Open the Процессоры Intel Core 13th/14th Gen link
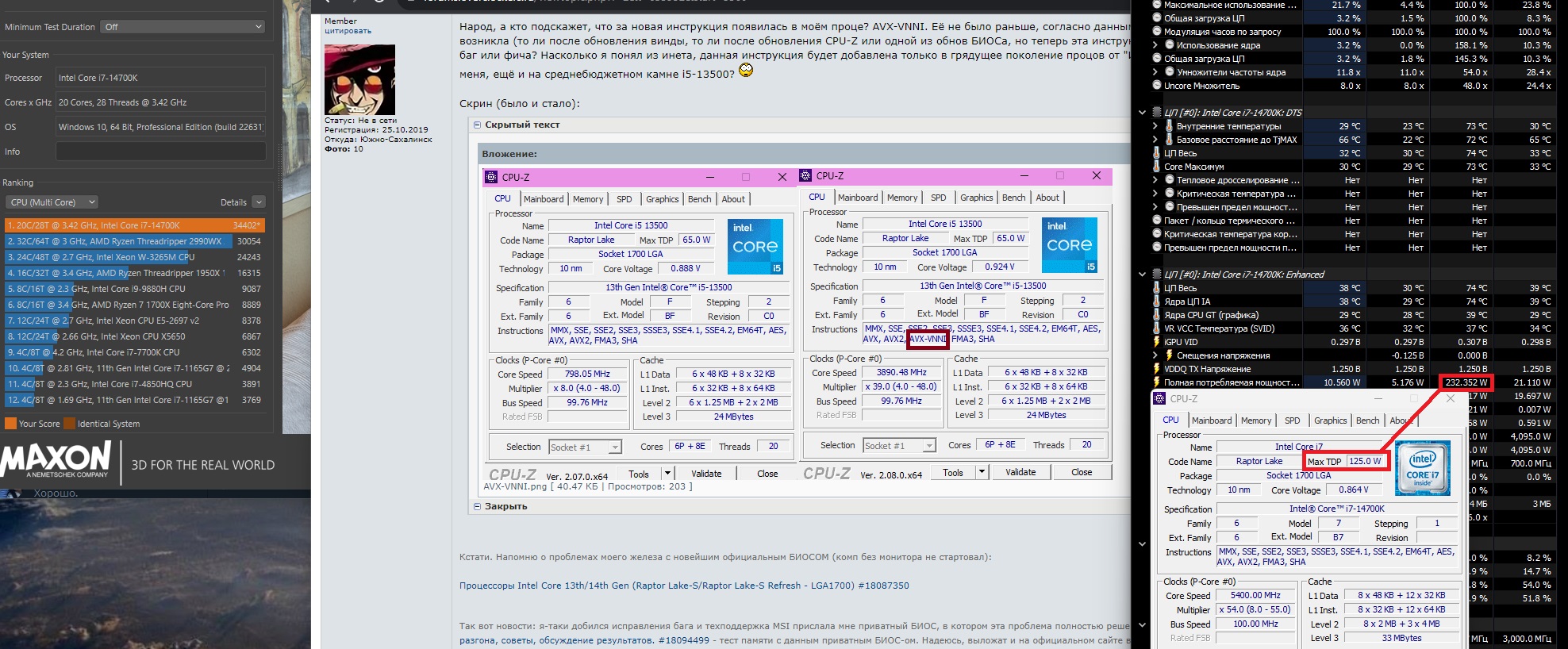The image size is (1568, 649). click(684, 586)
